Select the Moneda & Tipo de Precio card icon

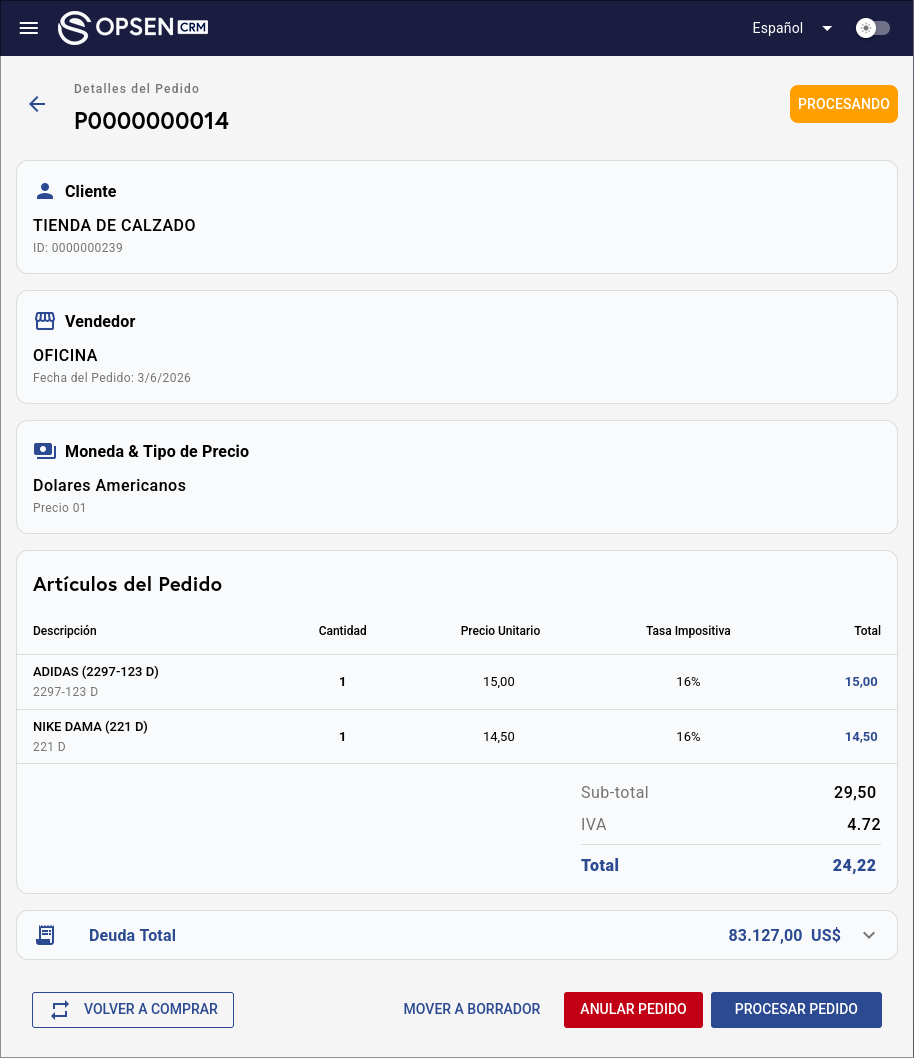pyautogui.click(x=44, y=450)
